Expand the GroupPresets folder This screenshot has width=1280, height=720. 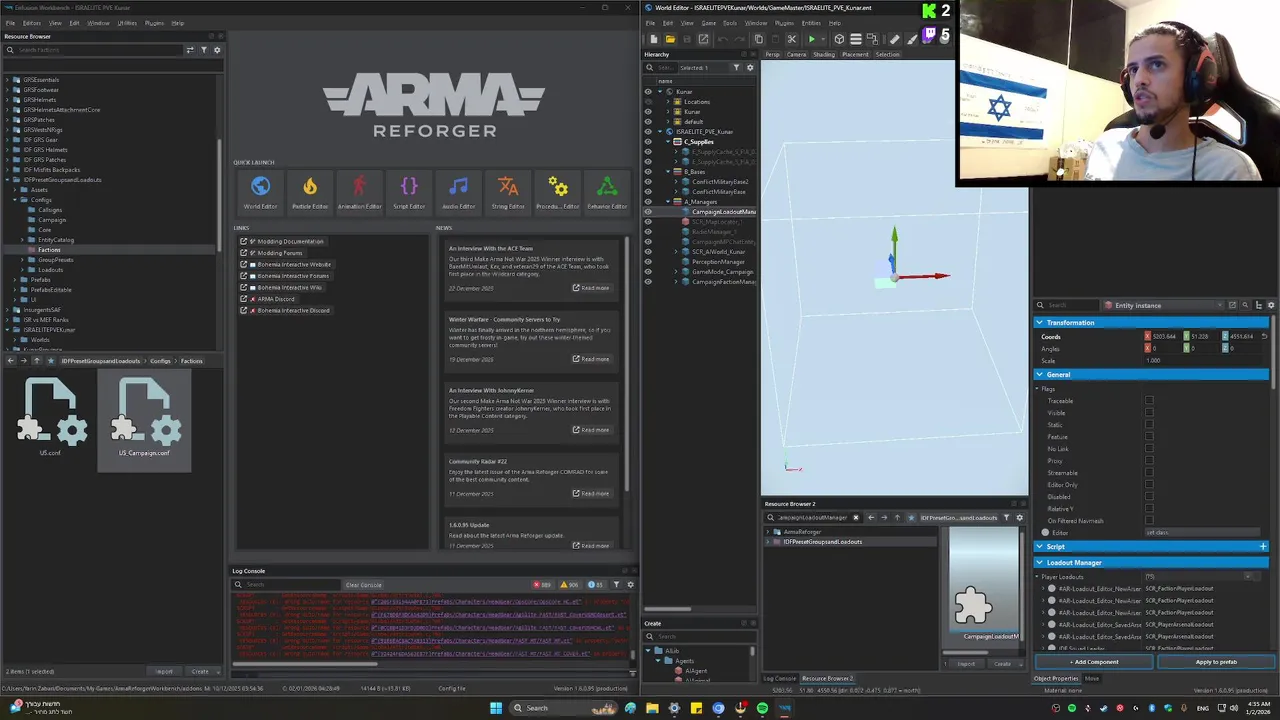(x=24, y=260)
